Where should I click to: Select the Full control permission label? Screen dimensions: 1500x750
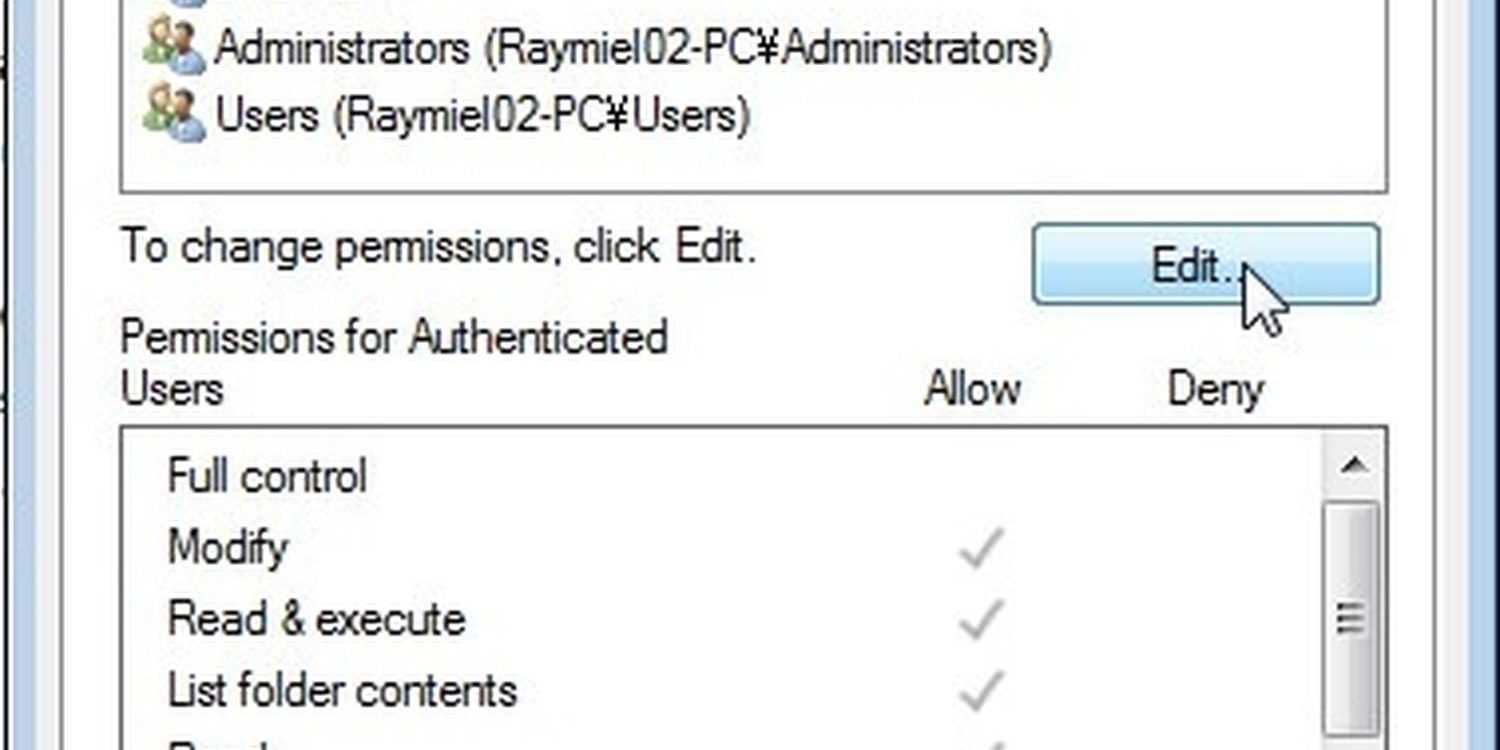[x=267, y=476]
